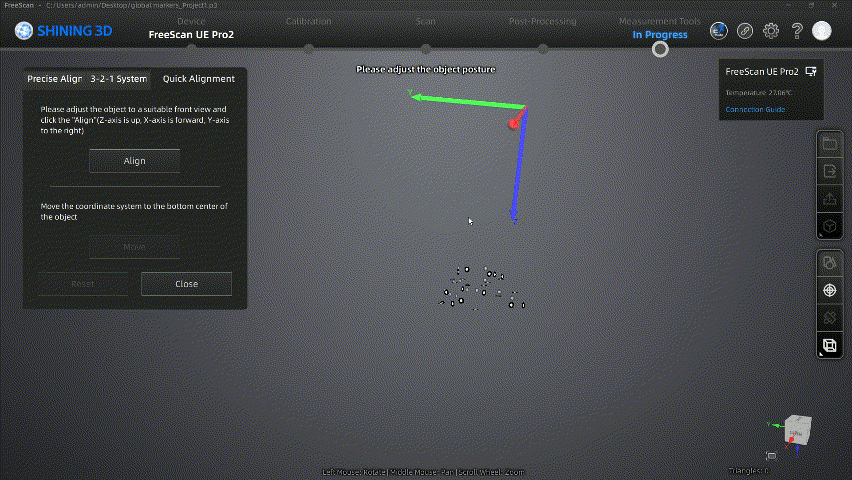This screenshot has height=480, width=852.
Task: Open settings via the gear icon
Action: click(x=771, y=31)
